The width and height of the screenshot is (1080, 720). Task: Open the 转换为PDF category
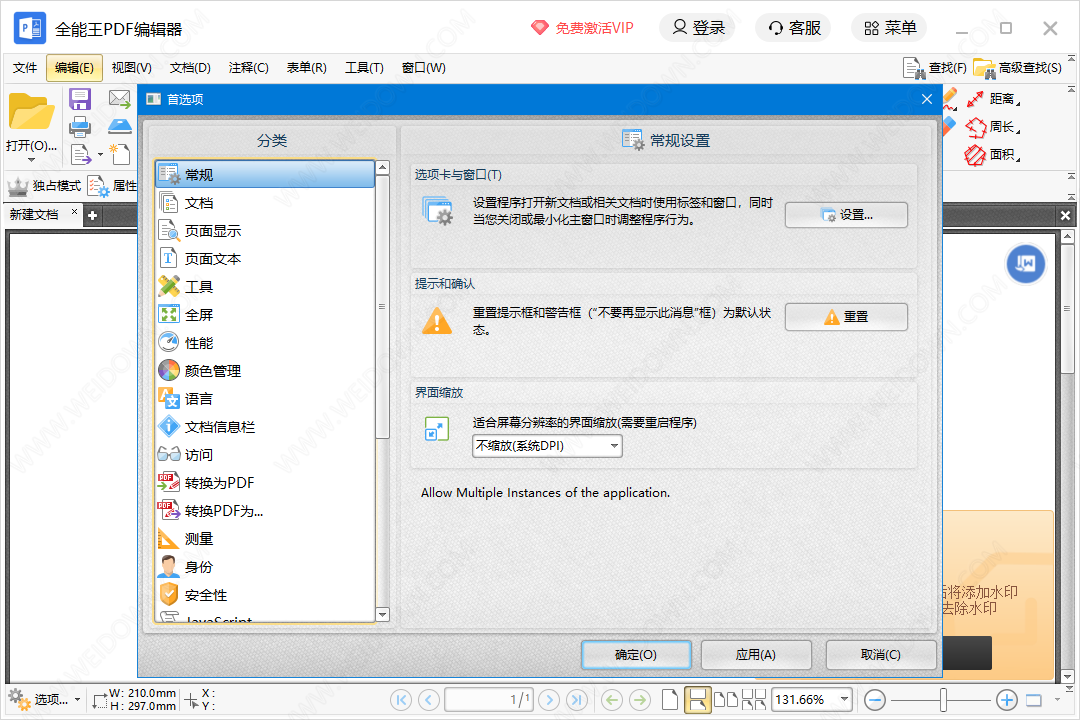(265, 483)
